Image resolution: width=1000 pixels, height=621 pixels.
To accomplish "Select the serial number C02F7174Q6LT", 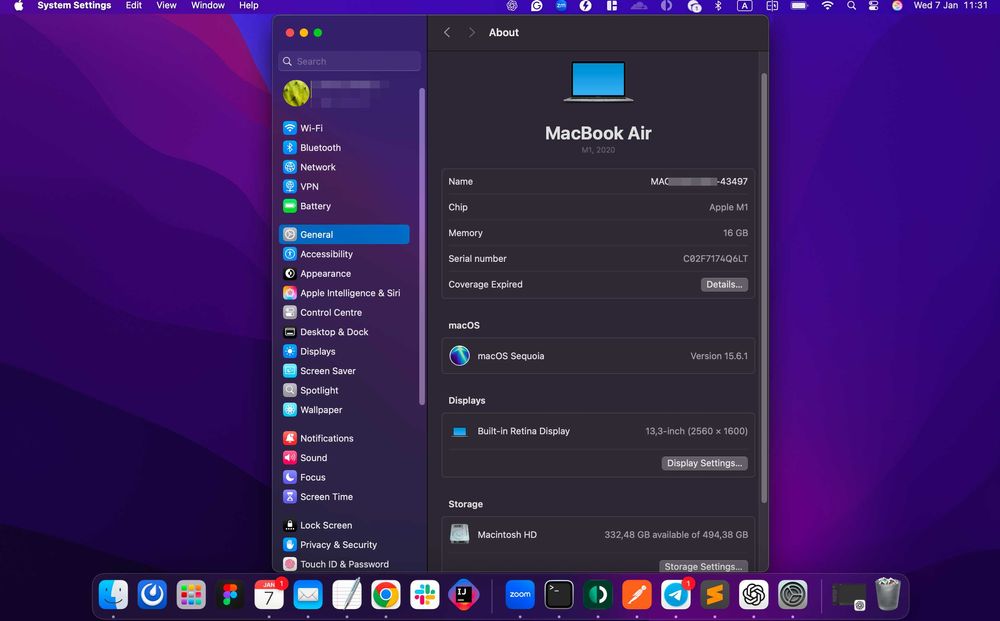I will click(715, 259).
